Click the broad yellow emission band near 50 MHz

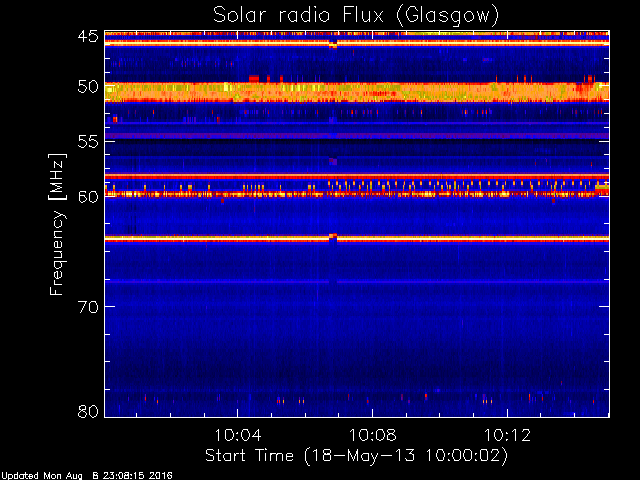click(x=357, y=92)
